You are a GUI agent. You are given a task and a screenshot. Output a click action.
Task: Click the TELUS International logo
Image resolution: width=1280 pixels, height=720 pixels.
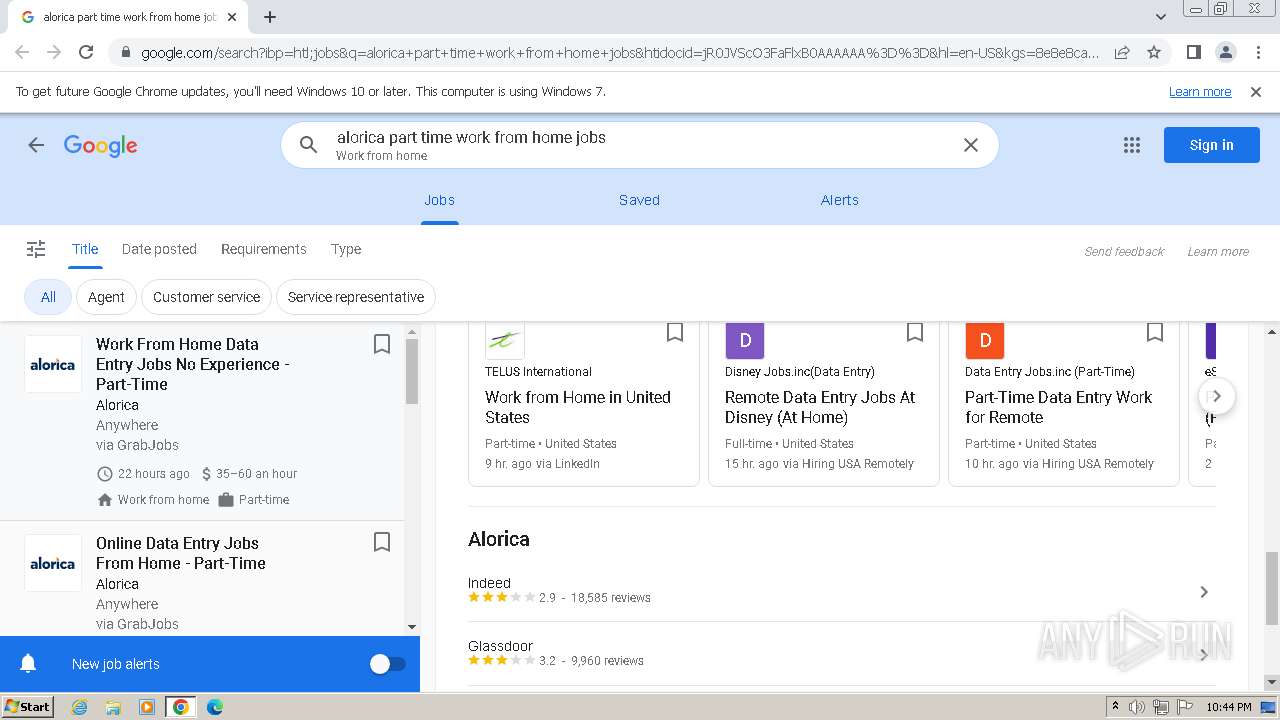tap(505, 340)
